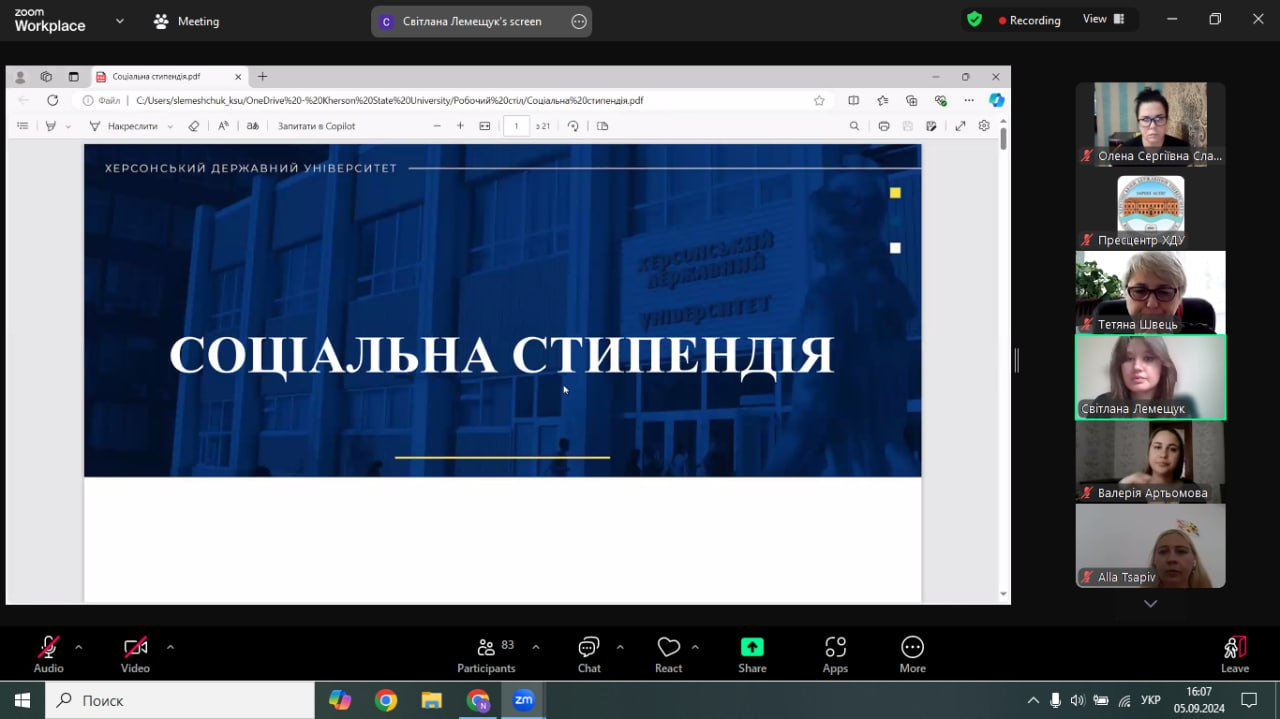Click the Edge address bar URL
The image size is (1280, 719).
390,100
